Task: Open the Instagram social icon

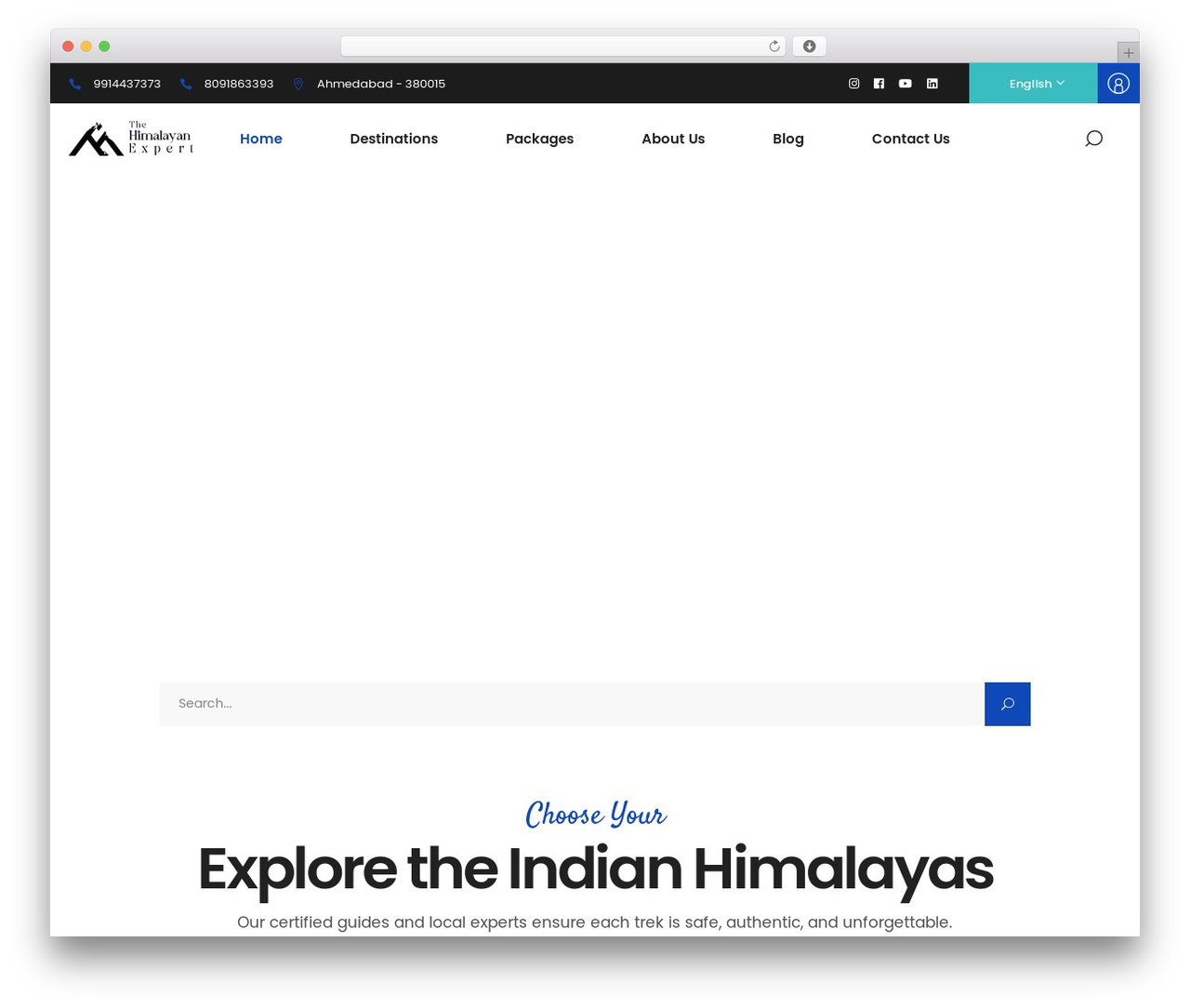Action: (853, 84)
